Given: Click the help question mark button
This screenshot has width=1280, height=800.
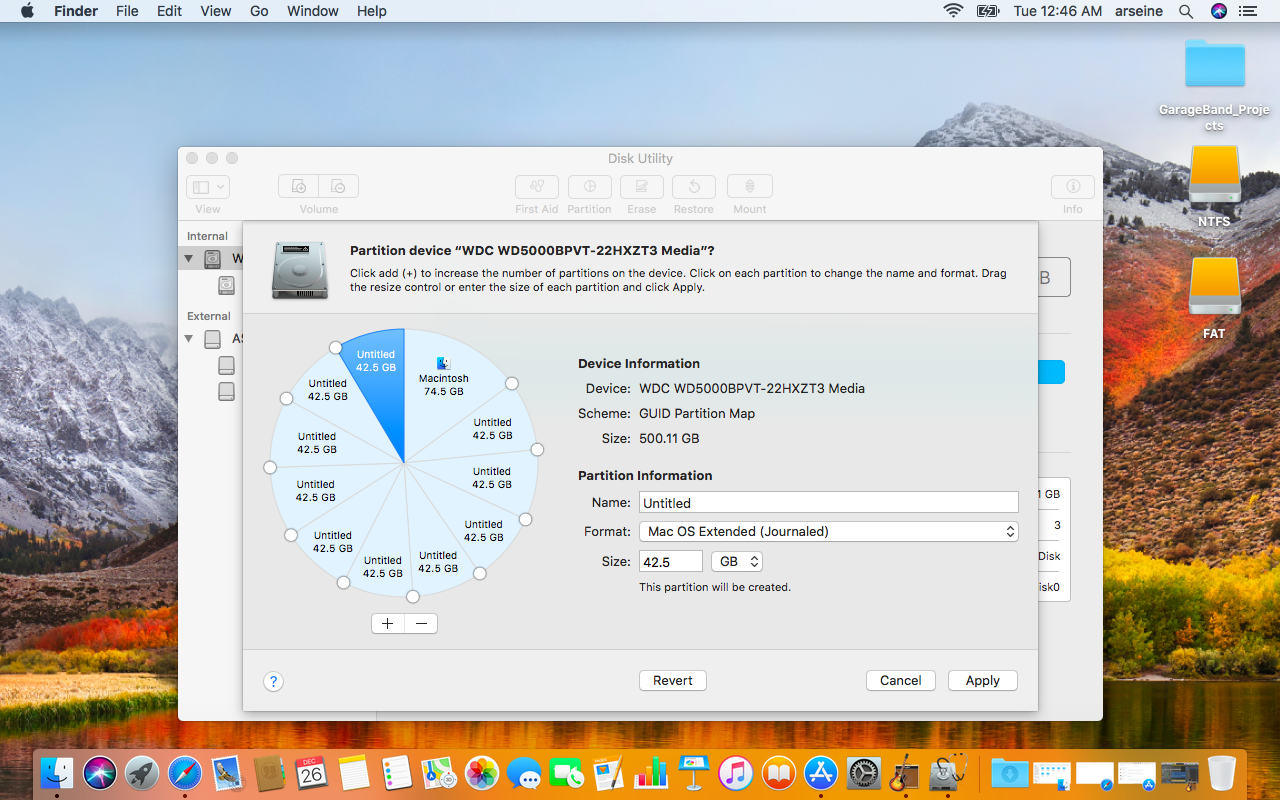Looking at the screenshot, I should pyautogui.click(x=273, y=681).
